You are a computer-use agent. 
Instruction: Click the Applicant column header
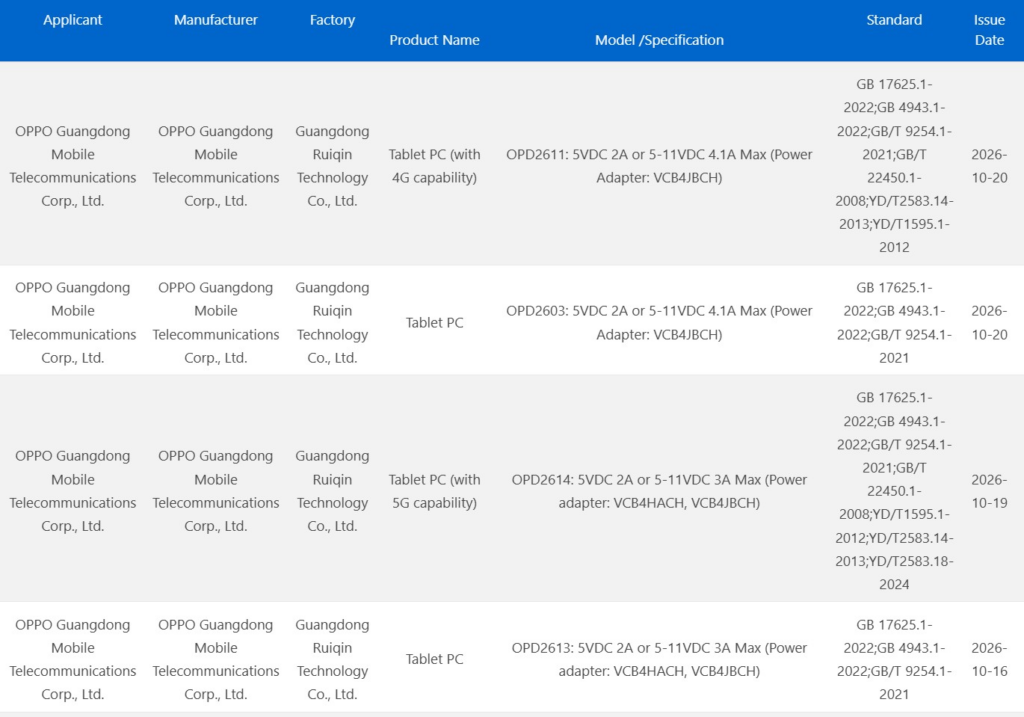[72, 20]
